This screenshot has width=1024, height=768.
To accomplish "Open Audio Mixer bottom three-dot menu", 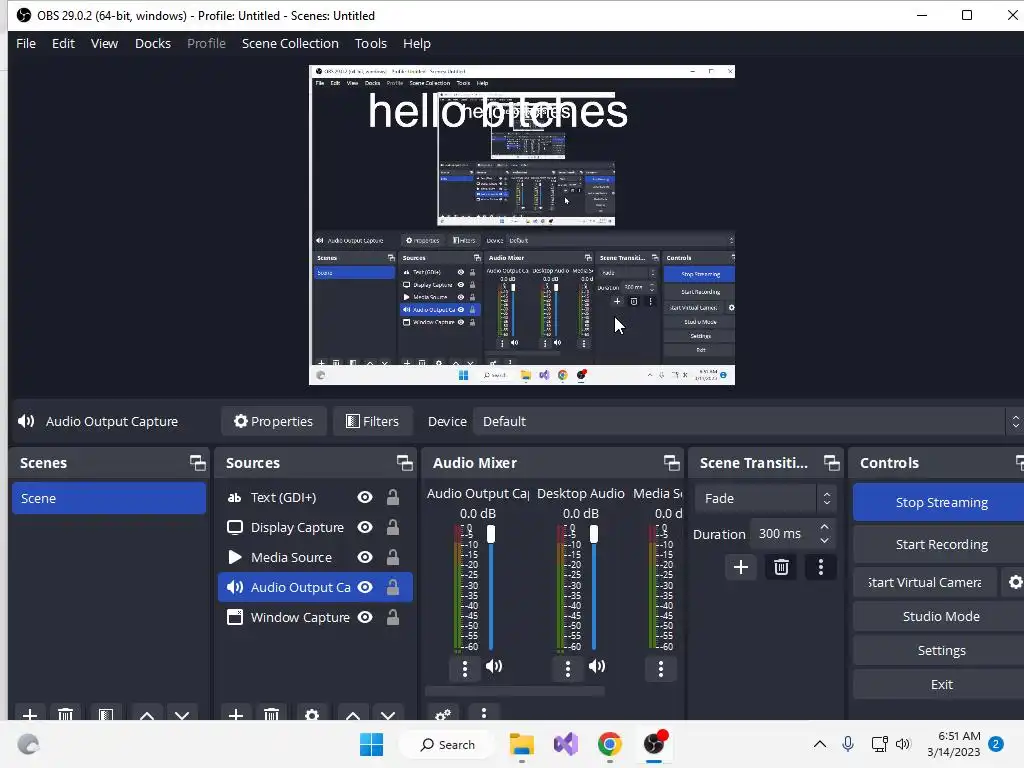I will 484,713.
